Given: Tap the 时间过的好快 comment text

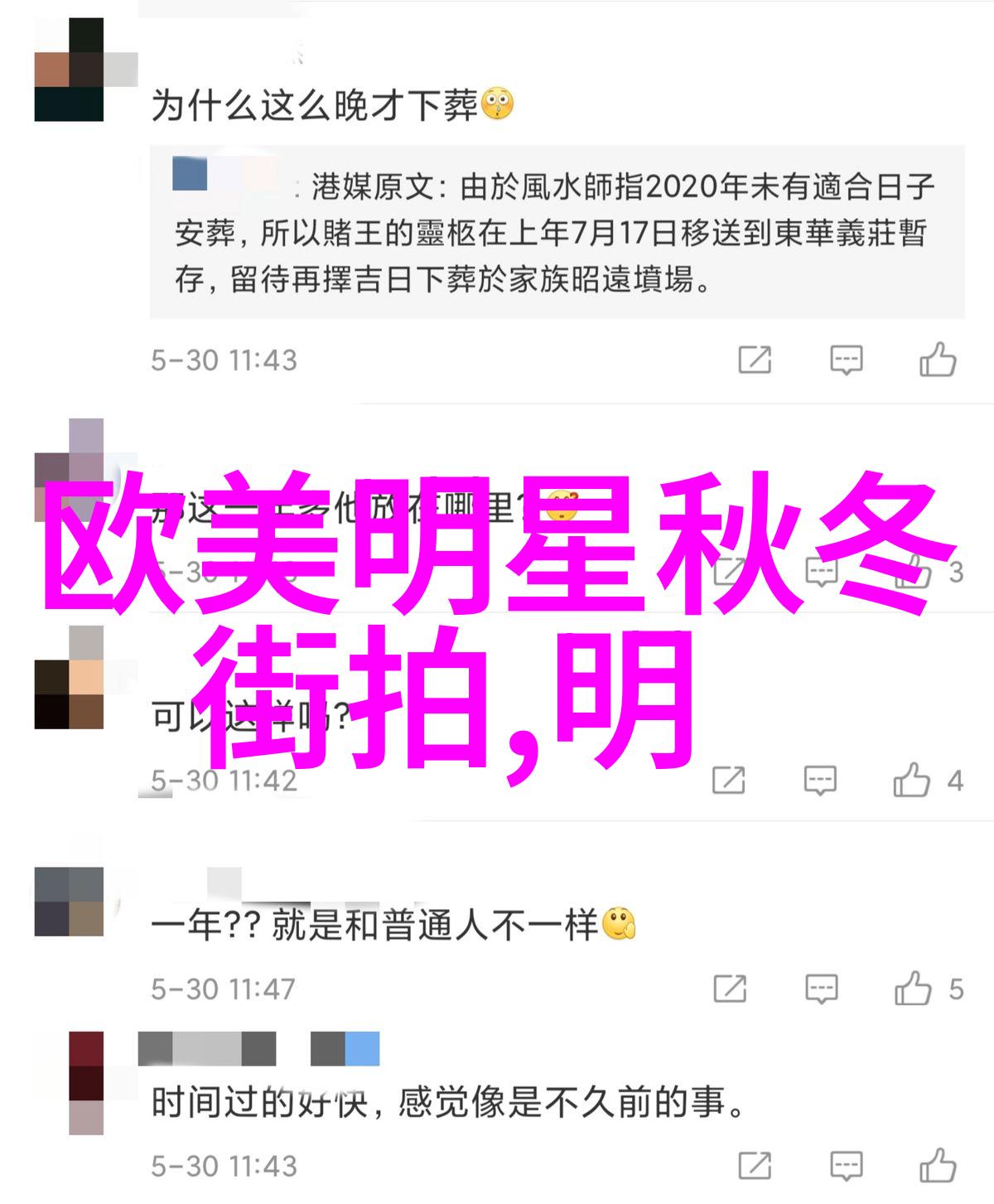Looking at the screenshot, I should click(x=448, y=1103).
